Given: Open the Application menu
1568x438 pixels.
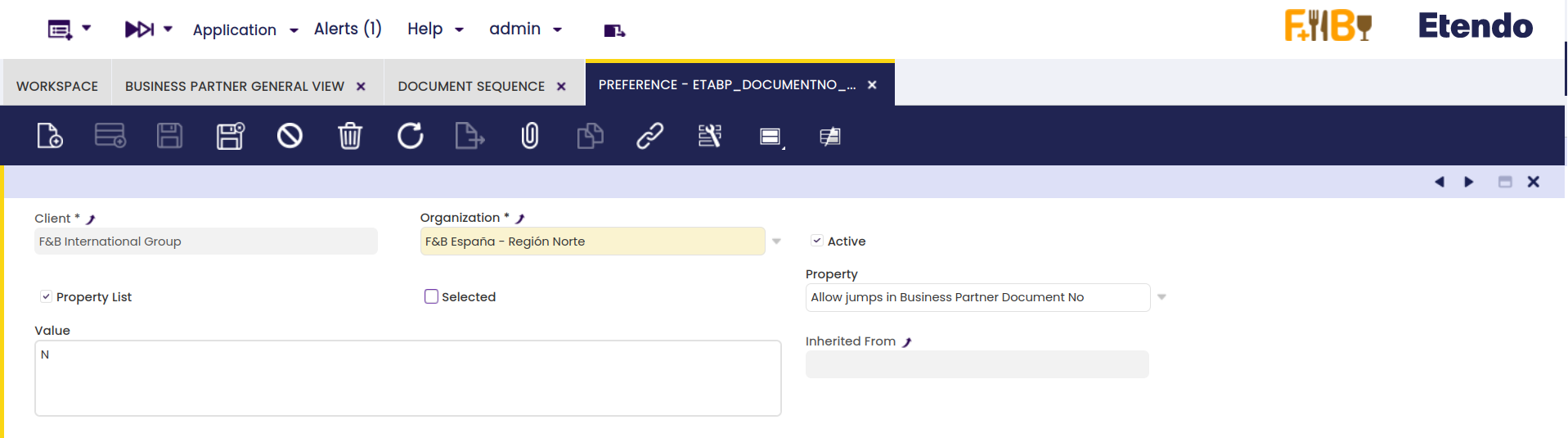Looking at the screenshot, I should (245, 30).
